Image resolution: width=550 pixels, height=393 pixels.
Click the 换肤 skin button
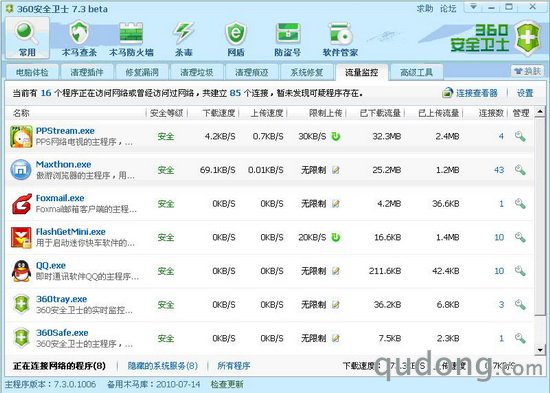(x=527, y=72)
